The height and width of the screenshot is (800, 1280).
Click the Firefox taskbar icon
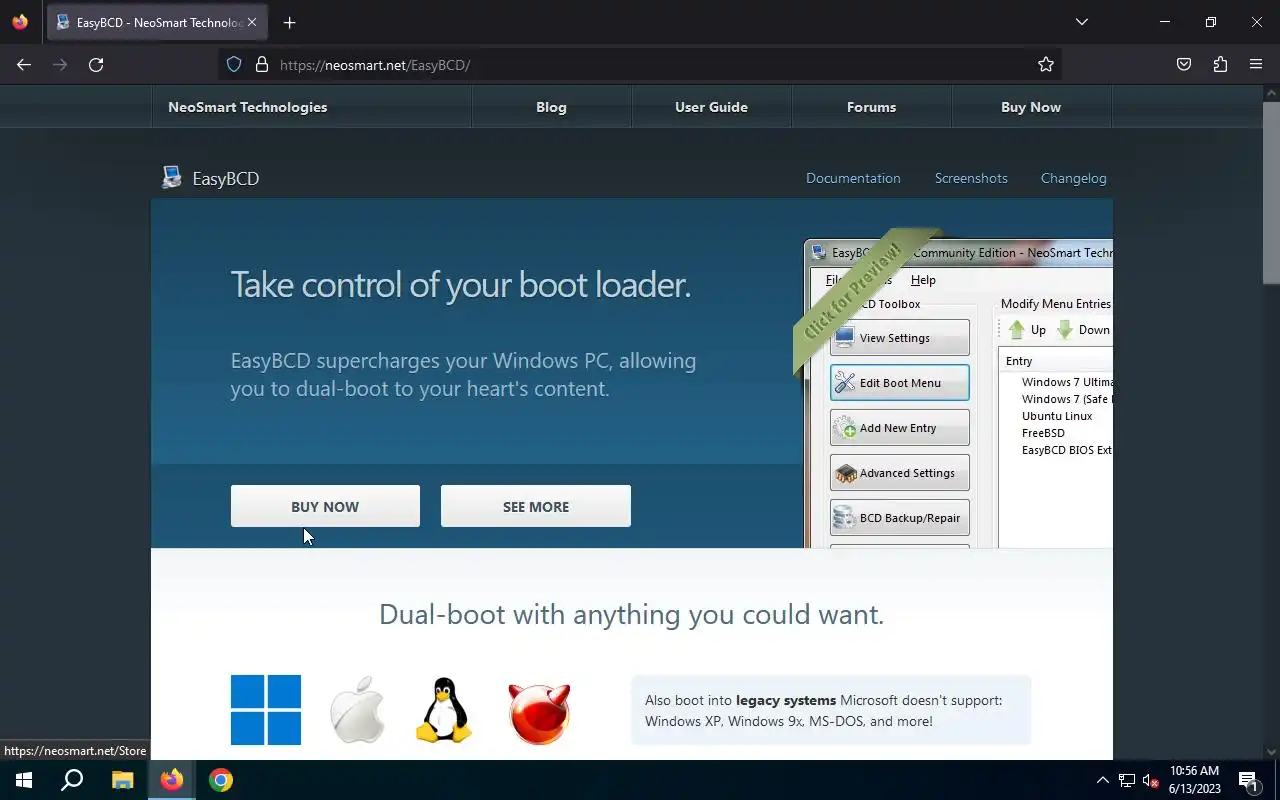coord(172,780)
